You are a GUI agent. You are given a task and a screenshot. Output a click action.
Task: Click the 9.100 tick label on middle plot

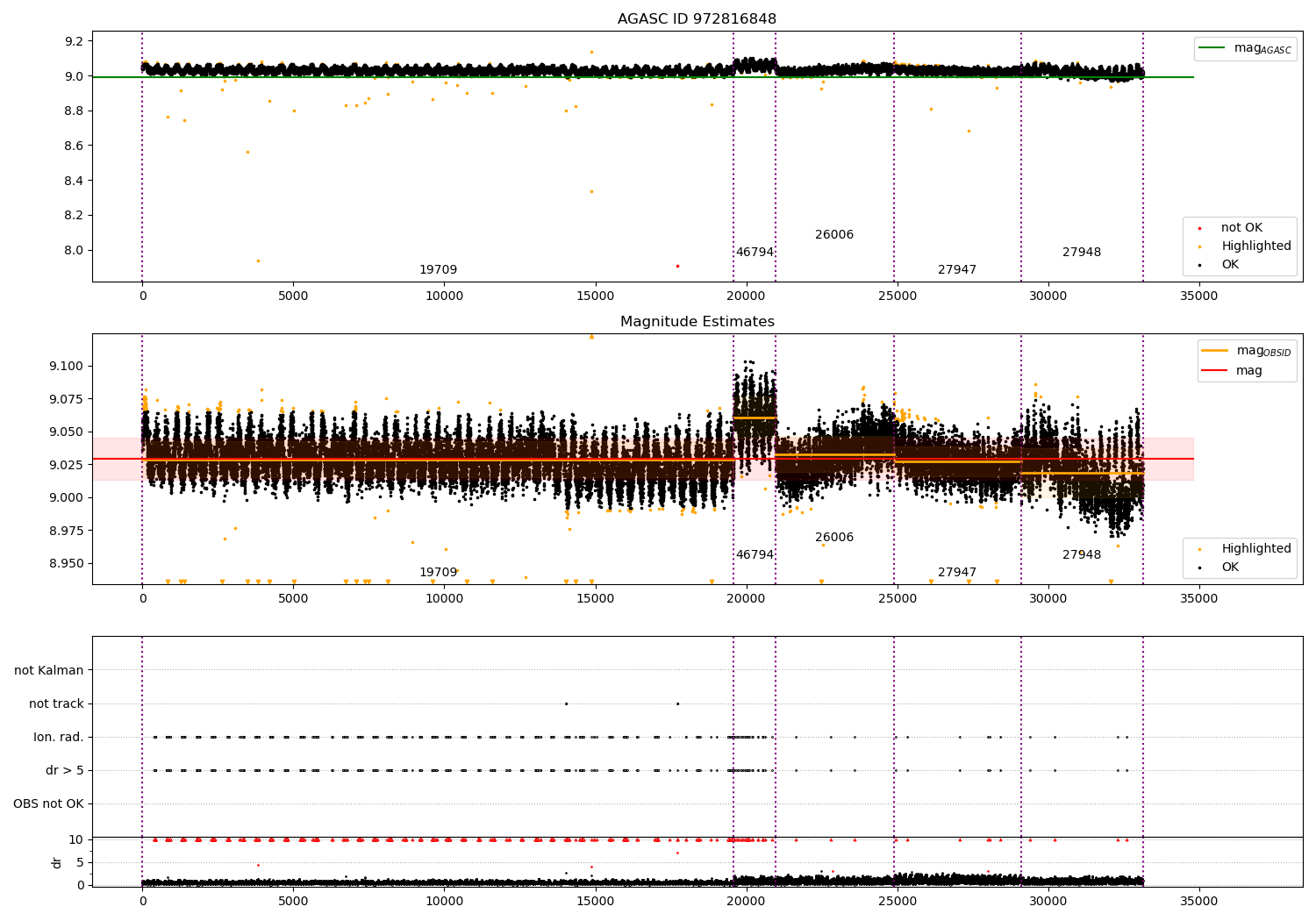coord(66,366)
